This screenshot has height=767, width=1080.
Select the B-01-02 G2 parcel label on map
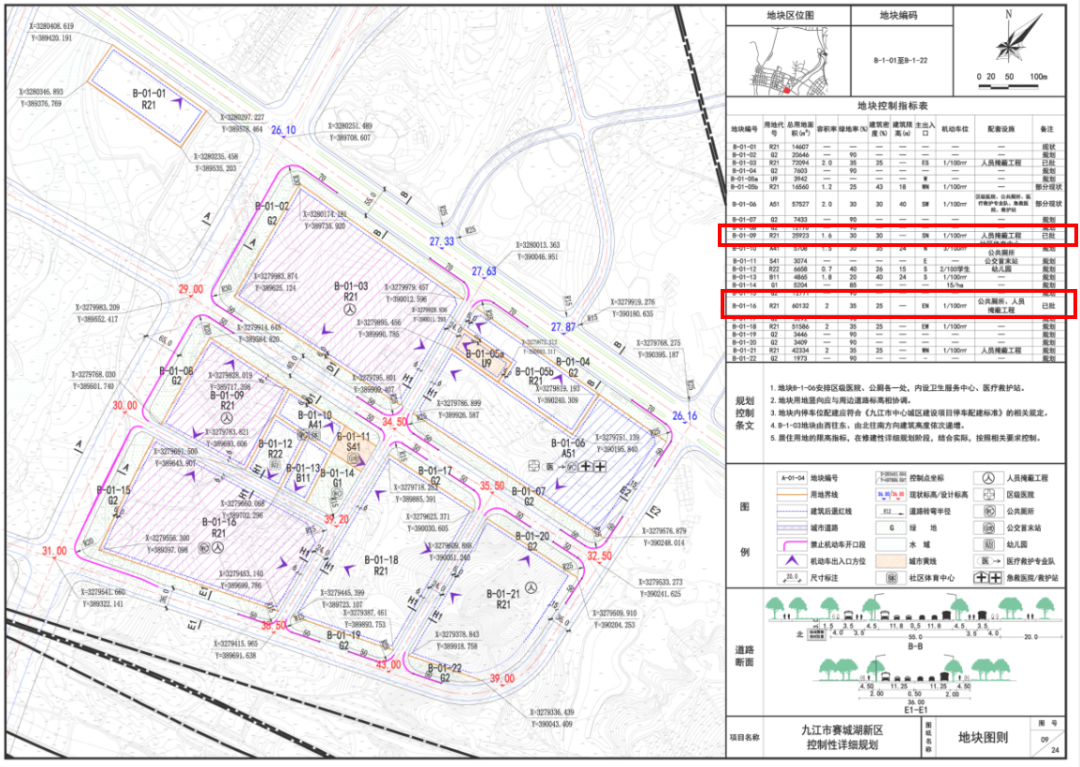point(272,213)
